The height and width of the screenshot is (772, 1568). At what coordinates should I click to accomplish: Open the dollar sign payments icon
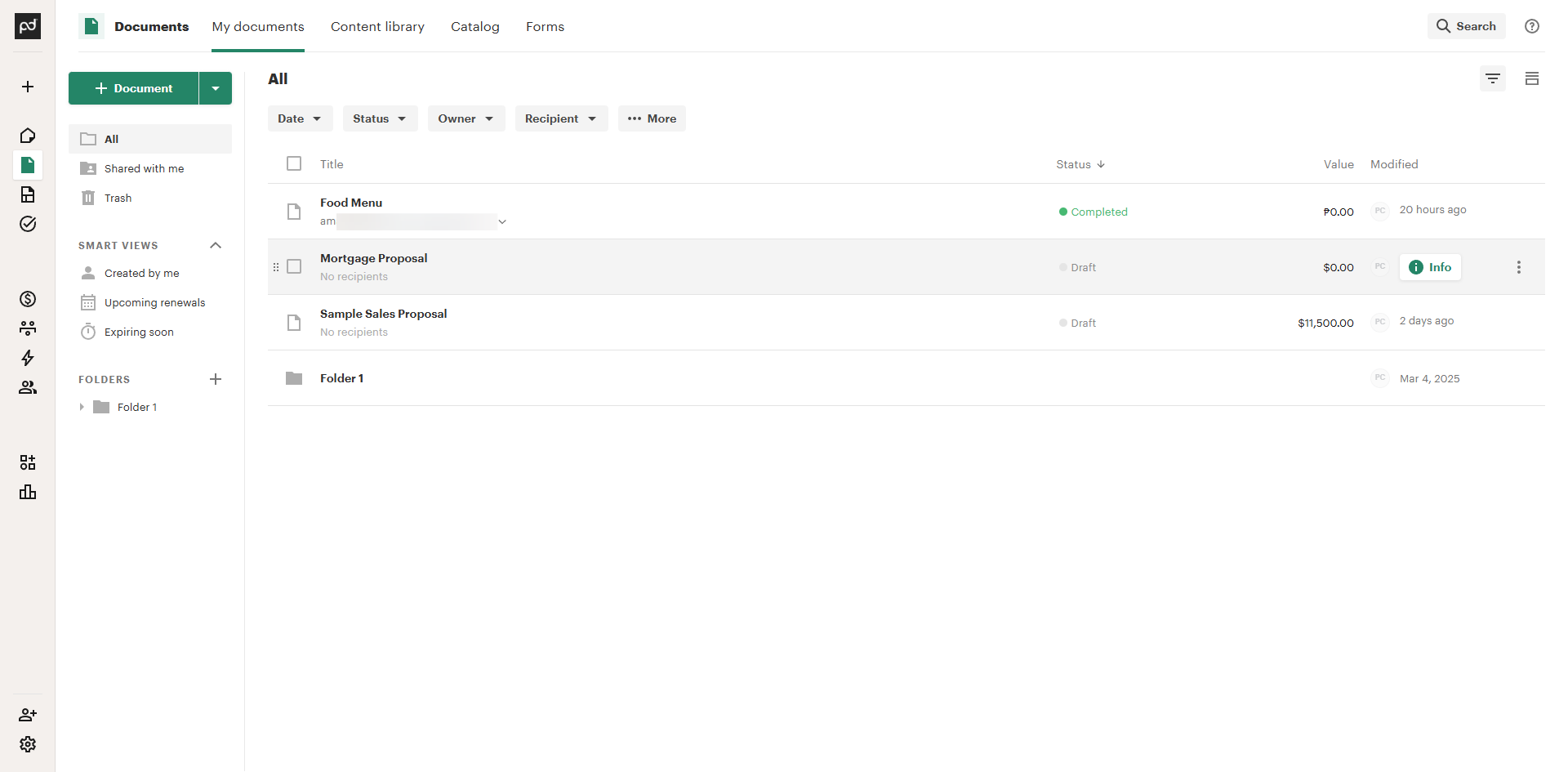[x=28, y=299]
